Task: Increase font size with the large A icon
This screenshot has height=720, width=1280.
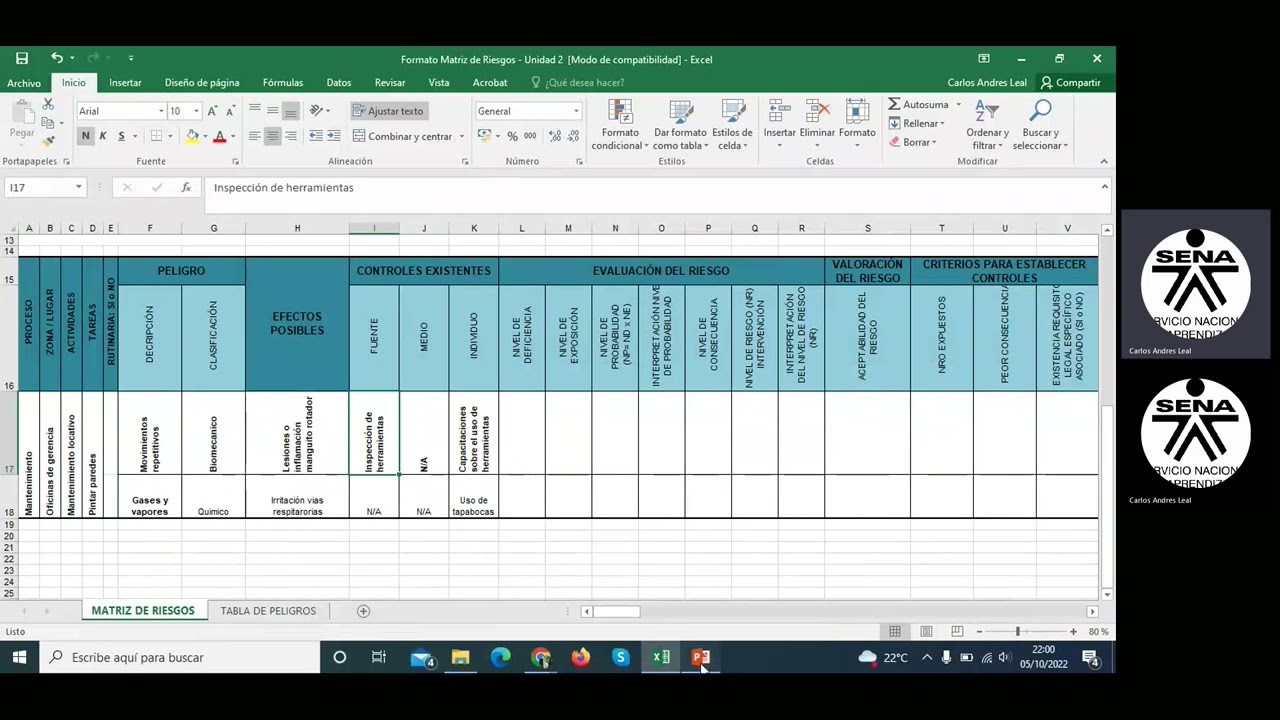Action: coord(212,111)
